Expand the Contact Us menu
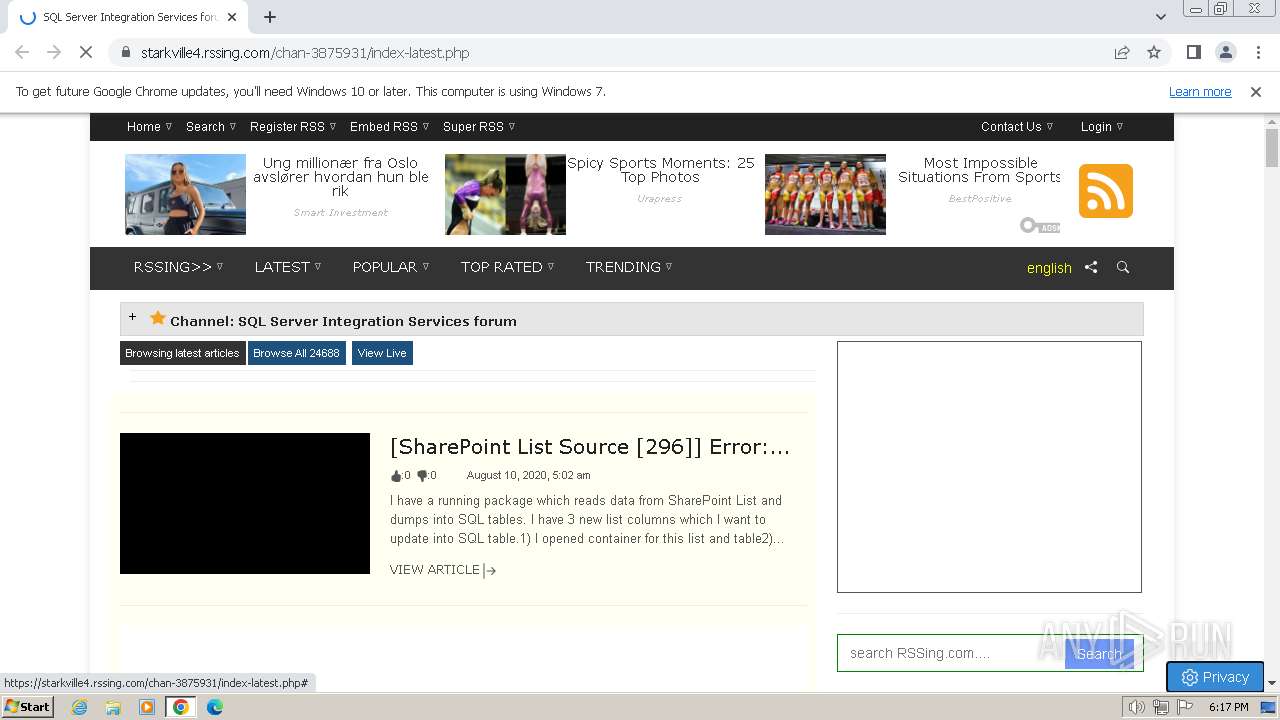The height and width of the screenshot is (720, 1280). (1017, 126)
